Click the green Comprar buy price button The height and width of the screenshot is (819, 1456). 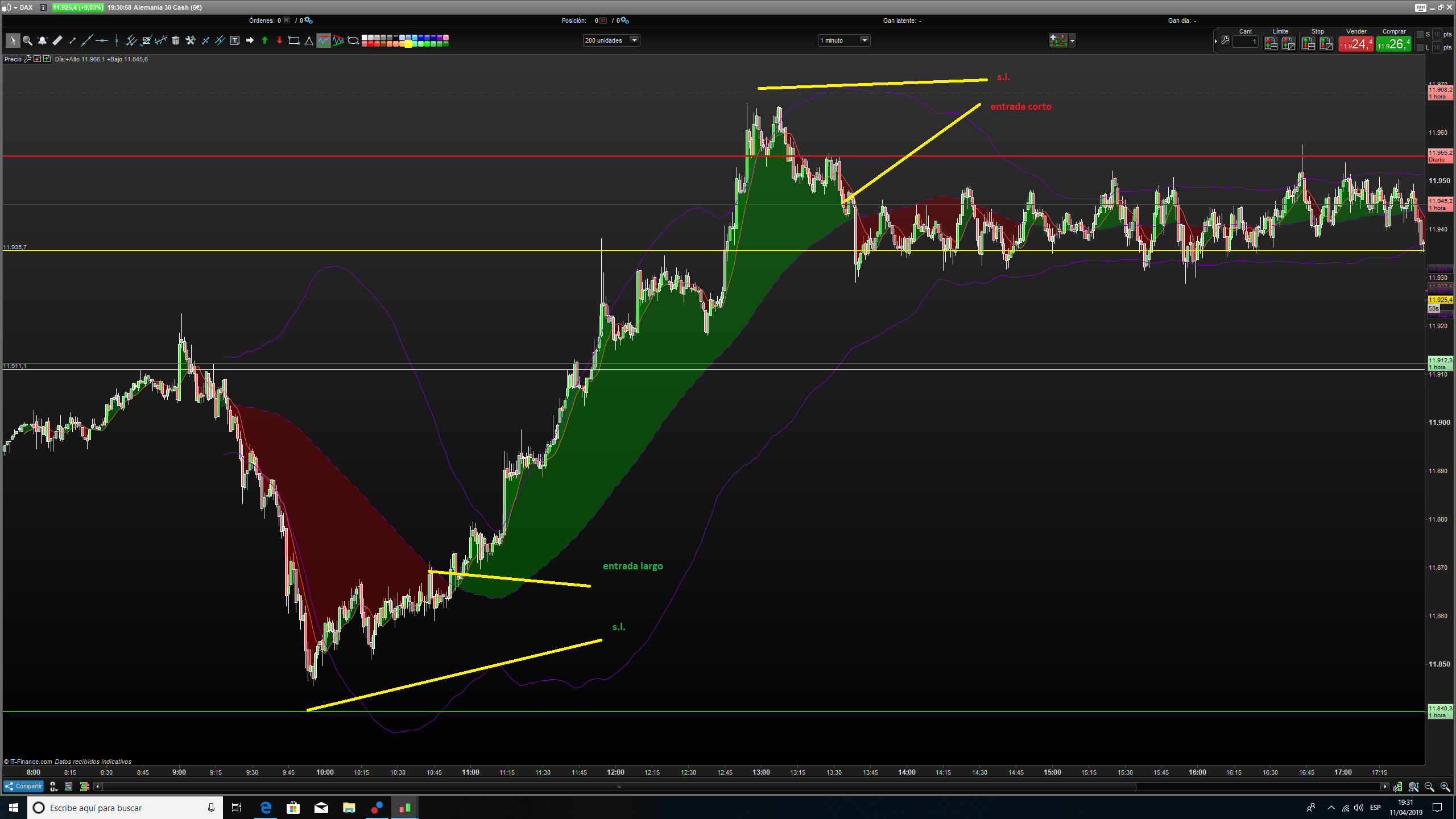1393,44
